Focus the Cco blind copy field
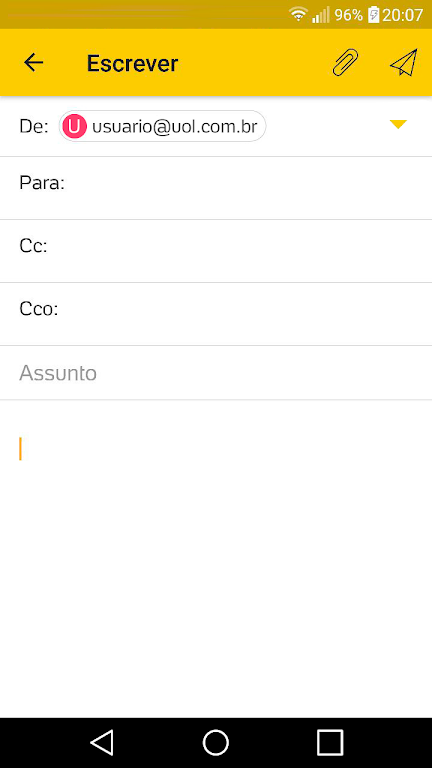The width and height of the screenshot is (432, 768). click(x=216, y=314)
